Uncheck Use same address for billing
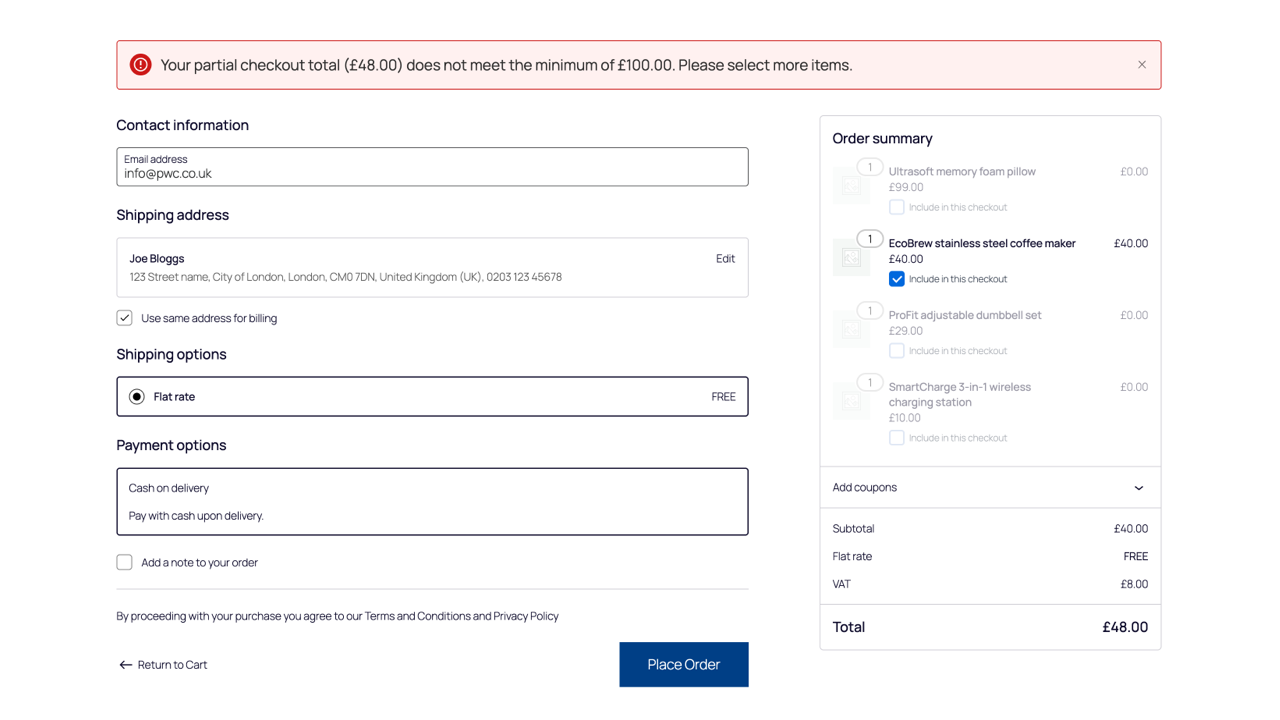 pyautogui.click(x=124, y=317)
